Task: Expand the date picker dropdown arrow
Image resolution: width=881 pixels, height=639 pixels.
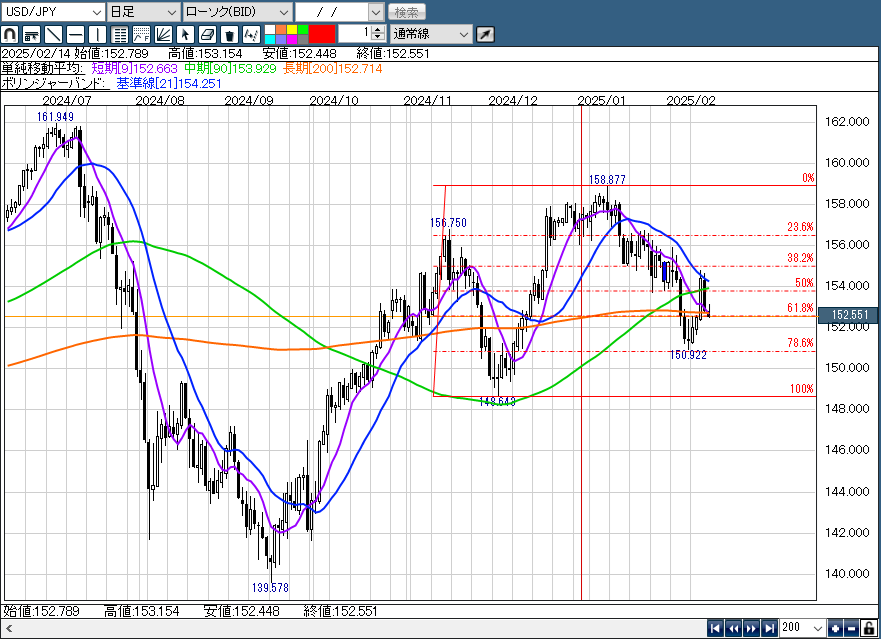Action: [376, 12]
